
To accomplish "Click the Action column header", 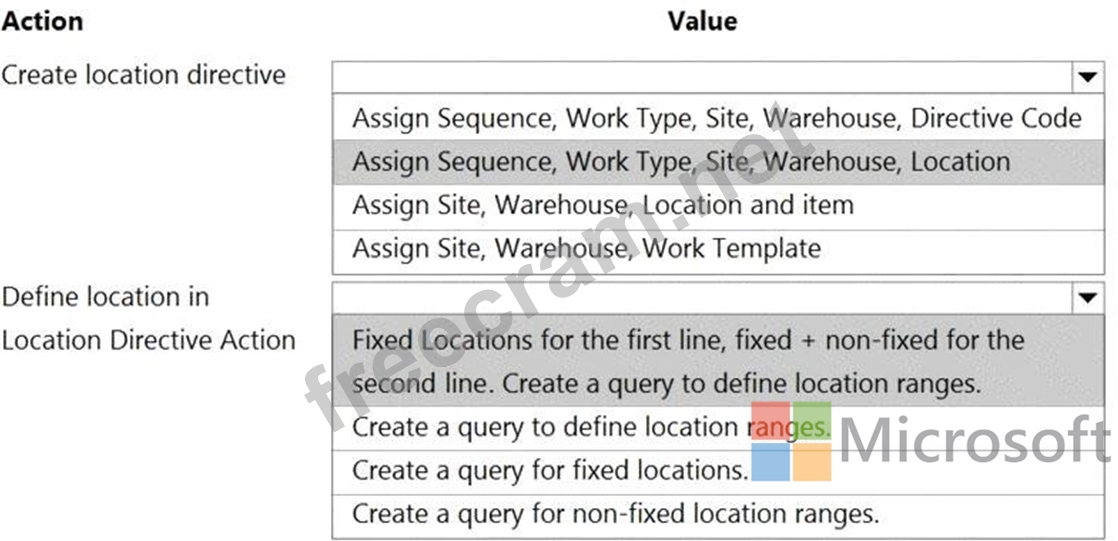I will (x=42, y=20).
